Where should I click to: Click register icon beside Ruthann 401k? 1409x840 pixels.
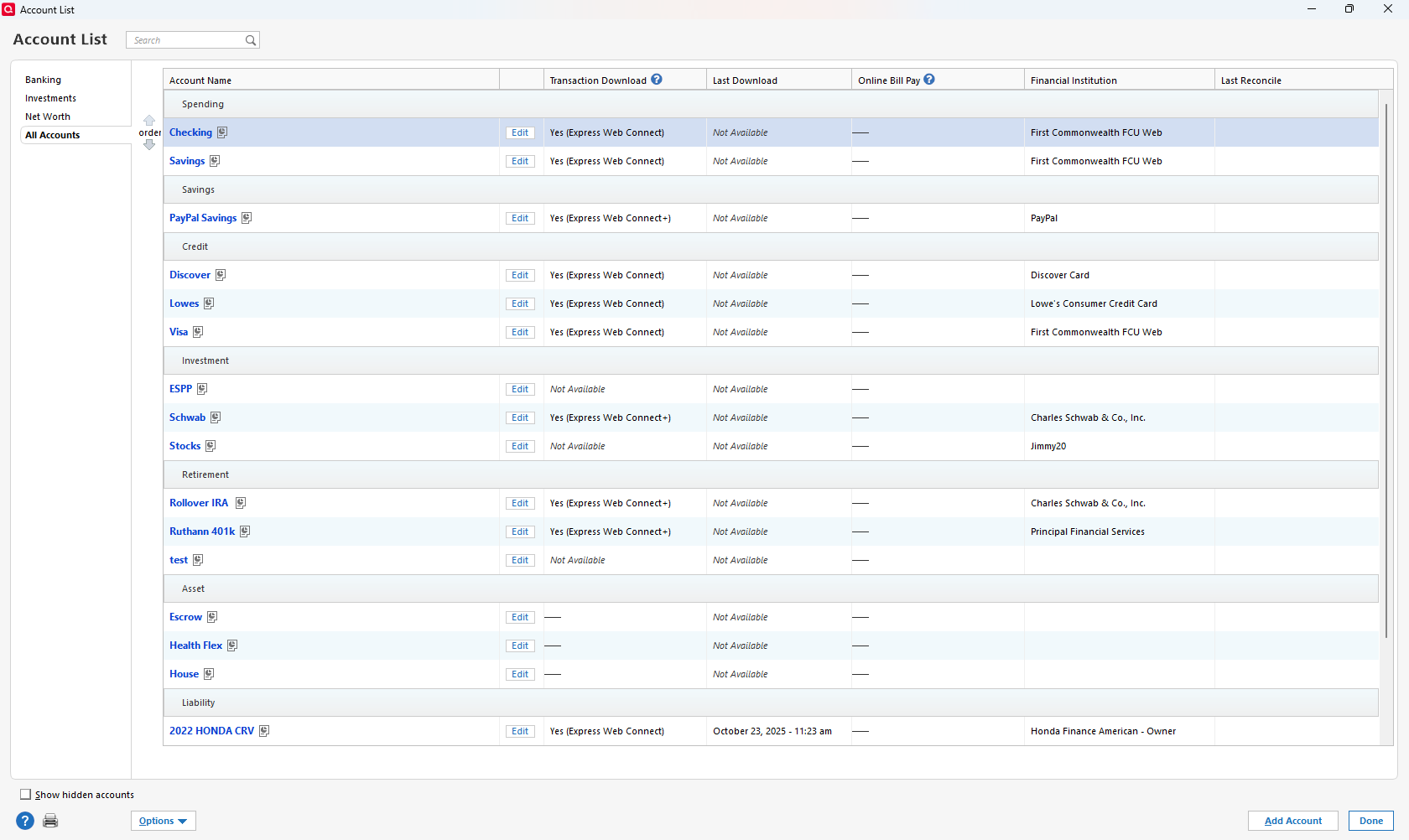click(245, 531)
